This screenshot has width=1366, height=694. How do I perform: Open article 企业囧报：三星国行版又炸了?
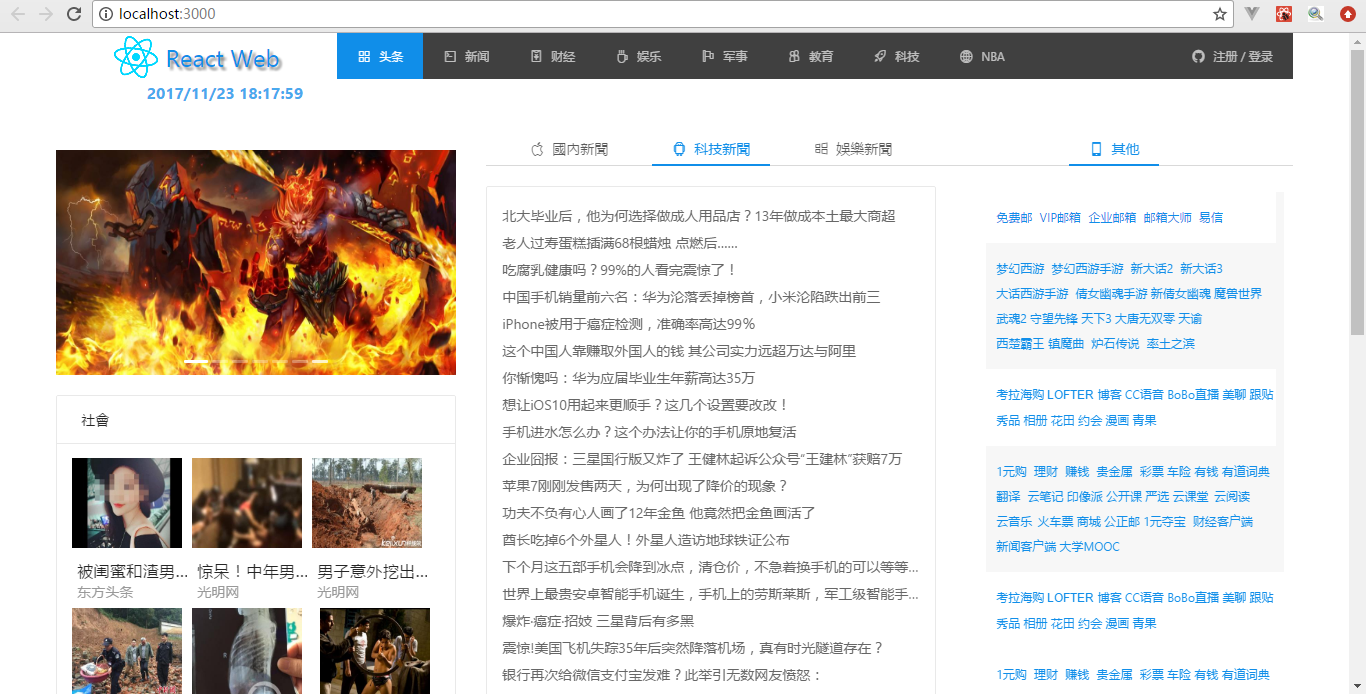(x=702, y=459)
